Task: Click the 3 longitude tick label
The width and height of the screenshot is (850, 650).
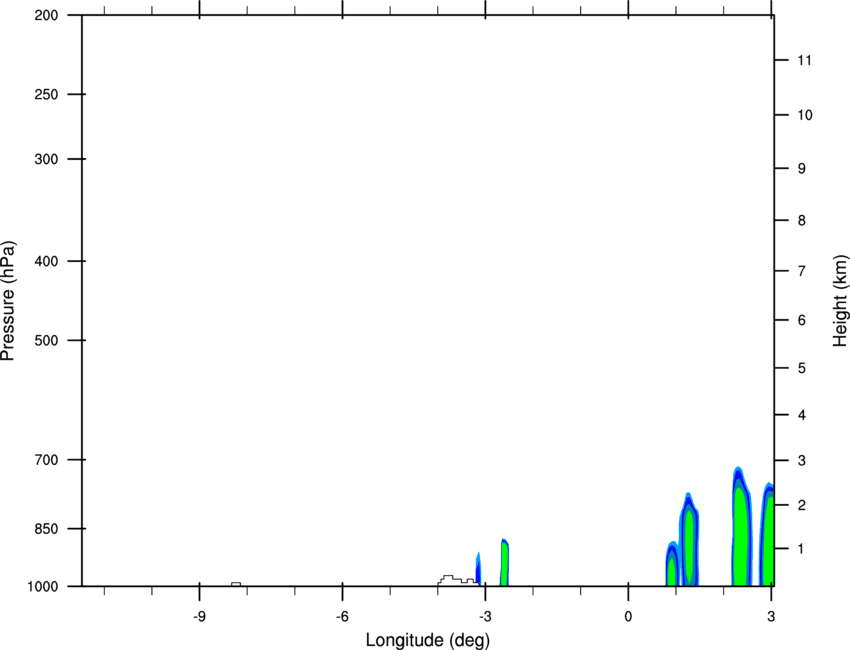Action: click(771, 616)
